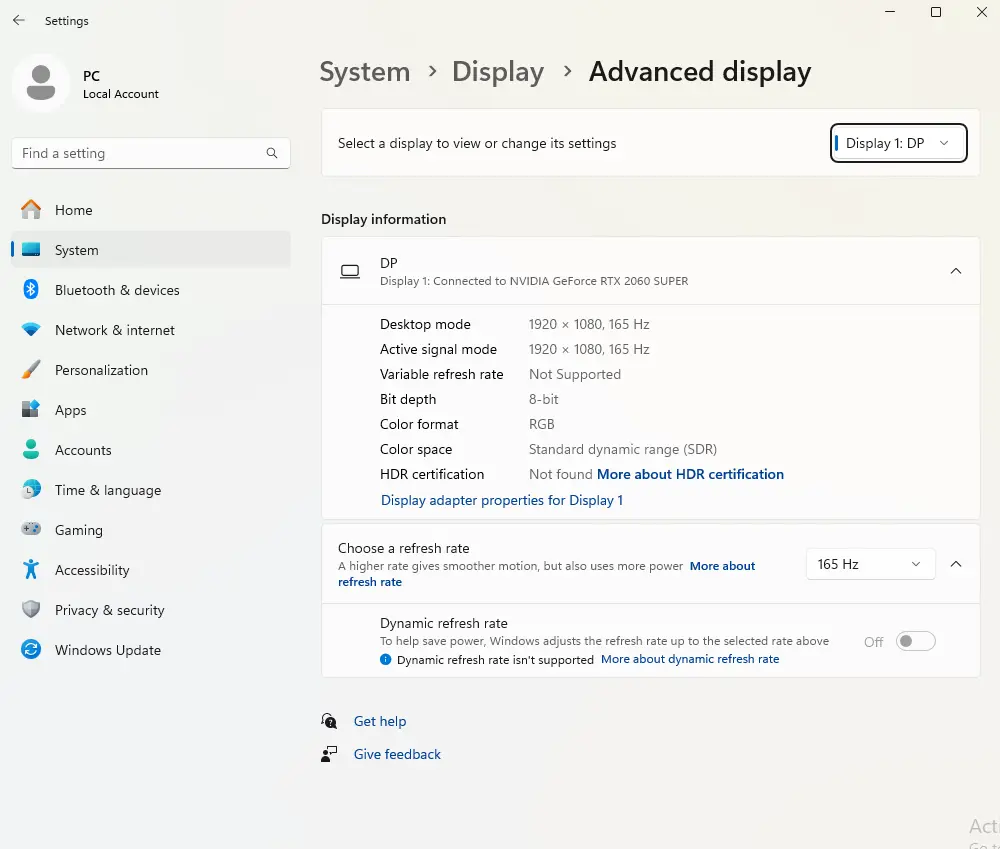This screenshot has height=849, width=1000.
Task: Click the search magnifier icon
Action: click(x=272, y=153)
